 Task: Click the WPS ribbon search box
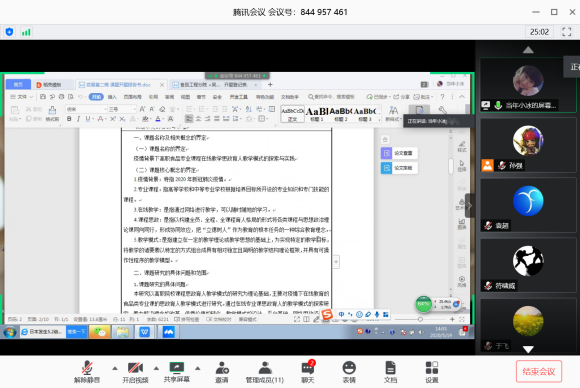coord(331,97)
